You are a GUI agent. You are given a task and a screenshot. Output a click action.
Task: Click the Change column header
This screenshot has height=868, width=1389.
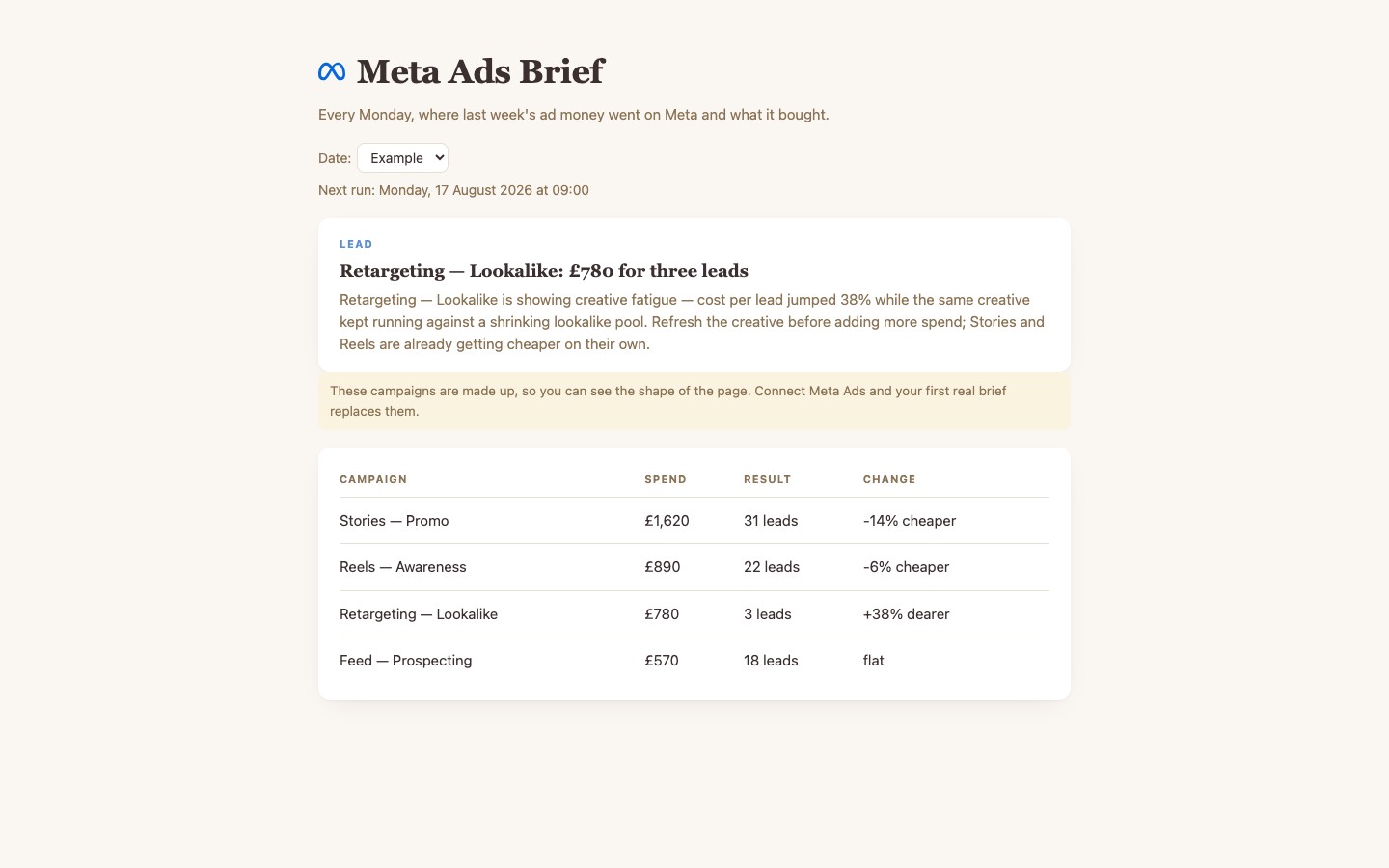[889, 479]
